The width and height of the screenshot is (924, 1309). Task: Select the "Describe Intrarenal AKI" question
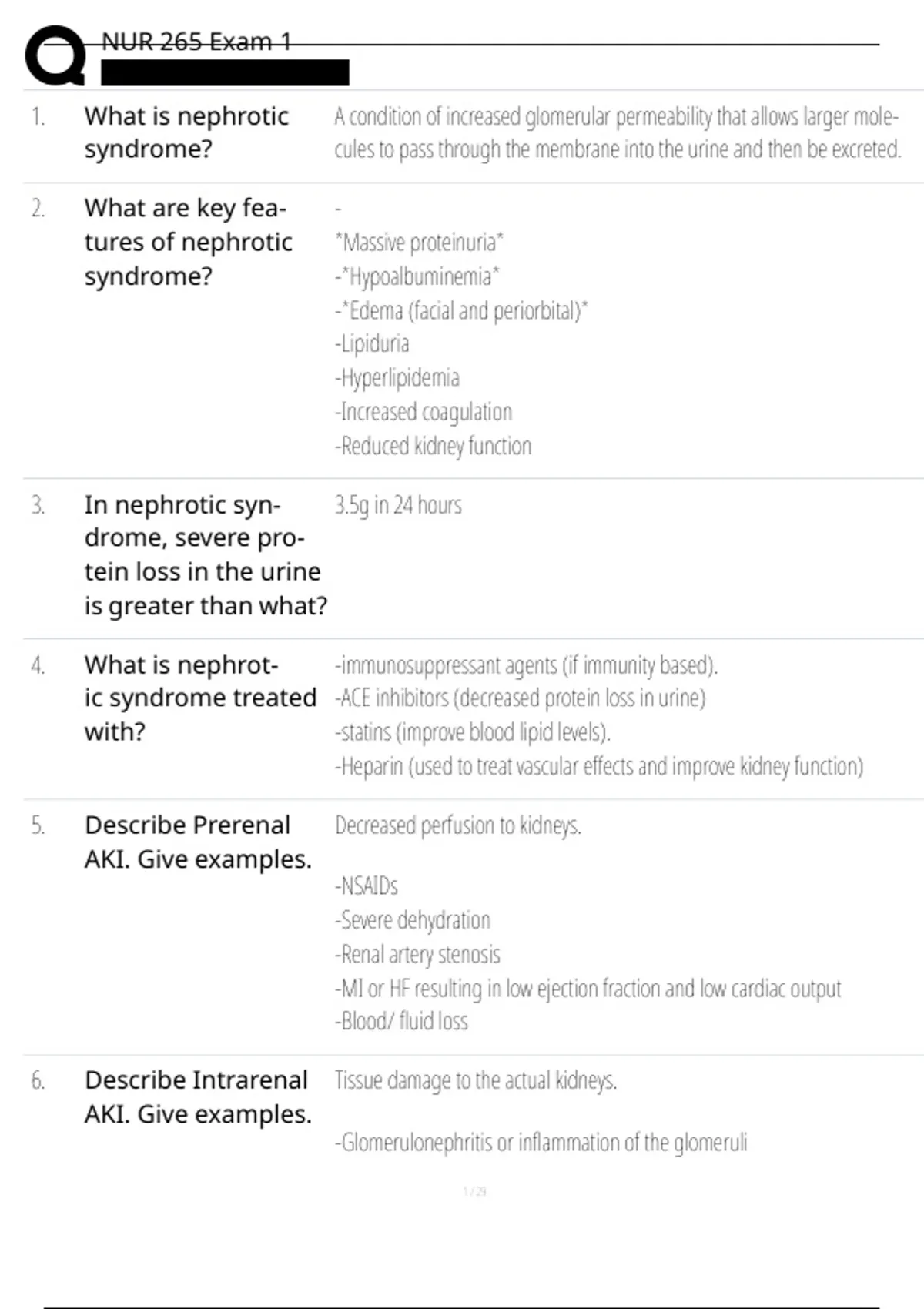click(x=198, y=1096)
